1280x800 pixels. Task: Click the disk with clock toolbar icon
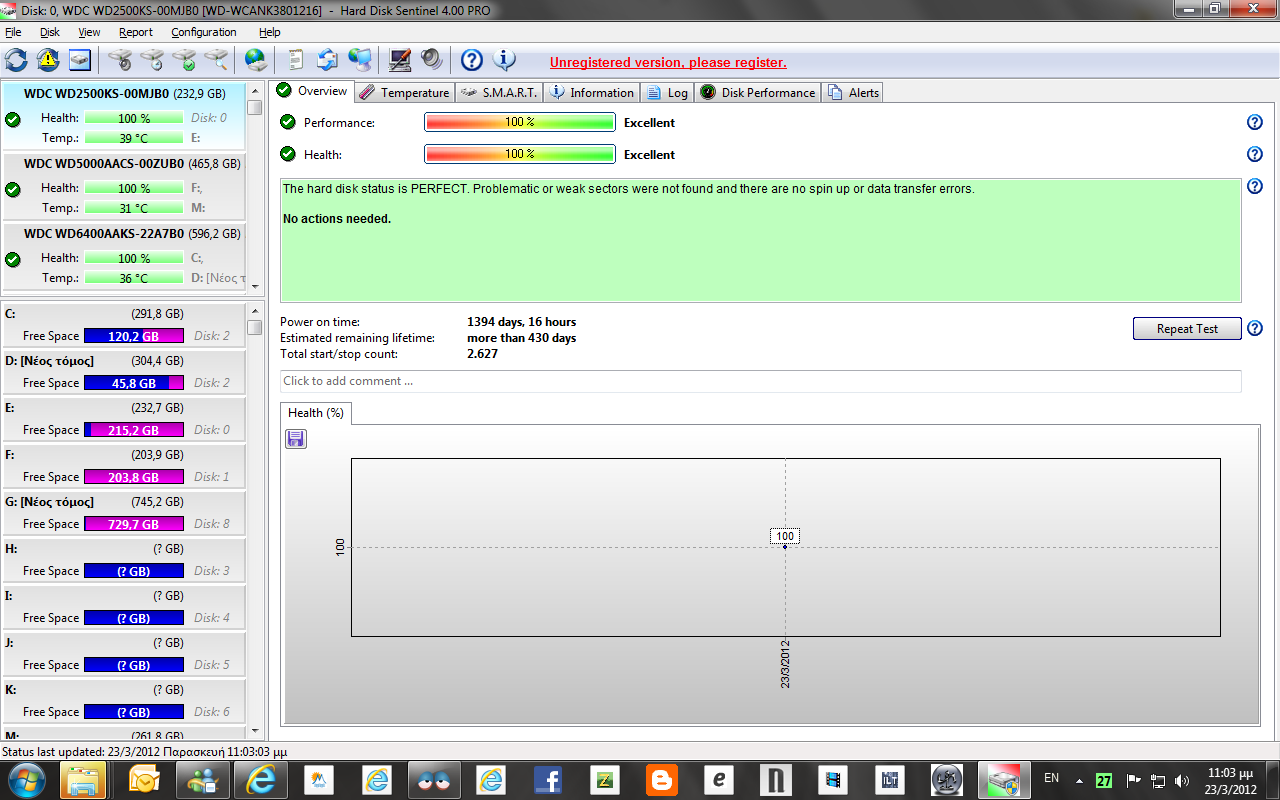point(152,59)
